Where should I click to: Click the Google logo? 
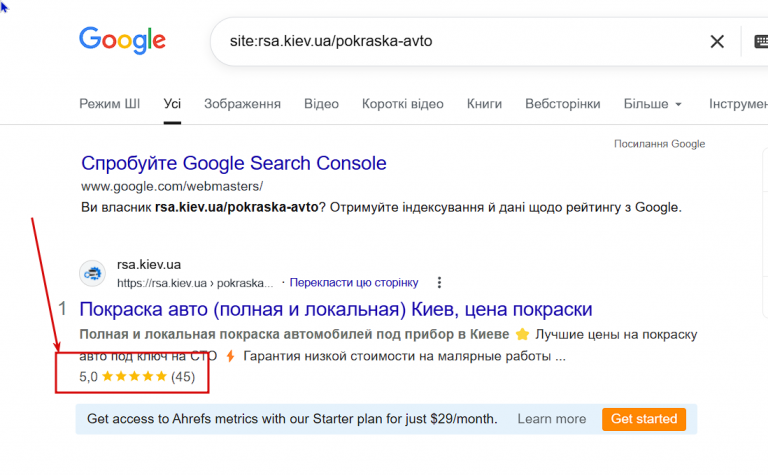pyautogui.click(x=122, y=40)
